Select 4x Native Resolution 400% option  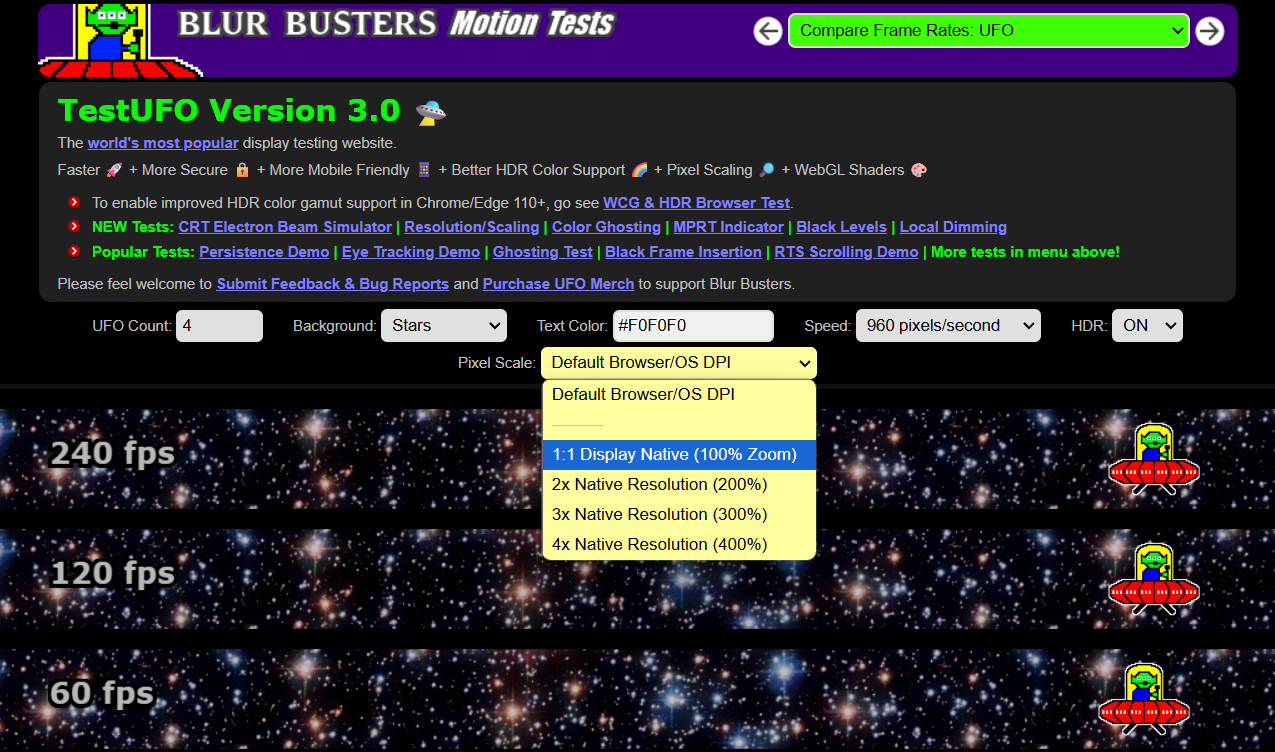click(x=679, y=544)
